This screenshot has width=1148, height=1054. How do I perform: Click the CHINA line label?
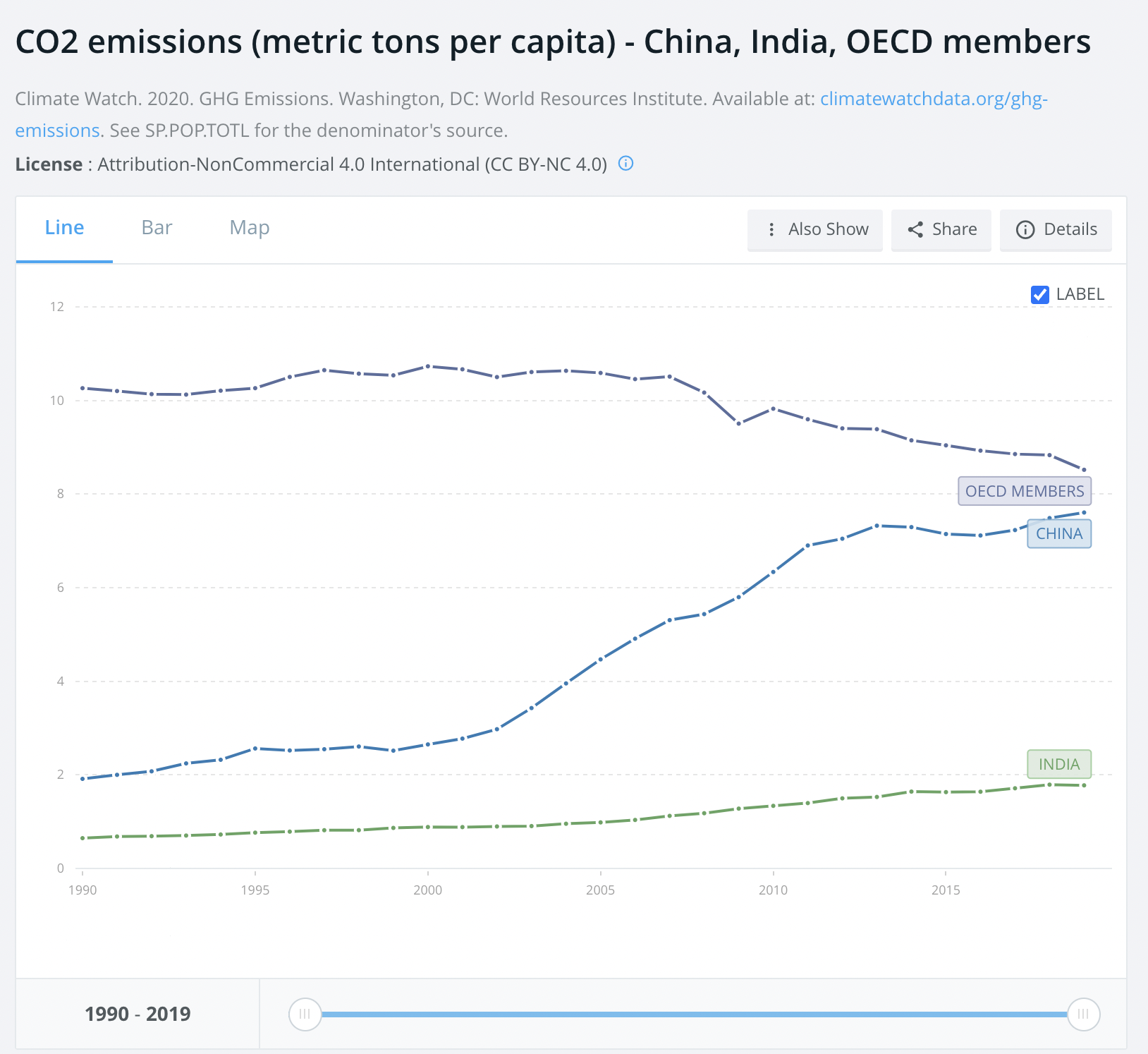[1058, 533]
